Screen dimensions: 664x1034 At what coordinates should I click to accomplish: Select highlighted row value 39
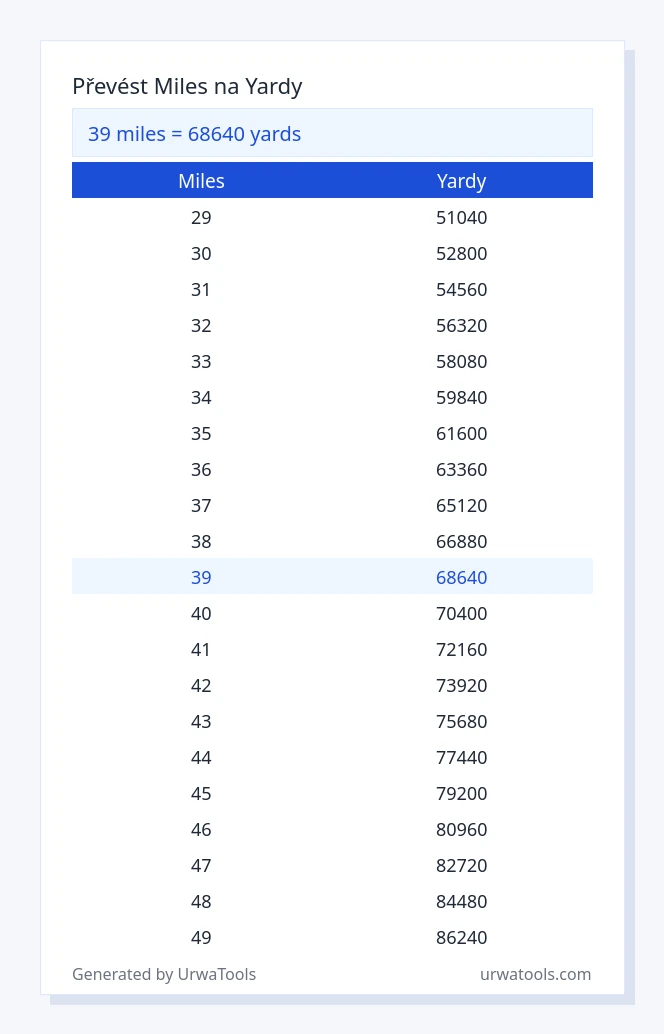click(x=201, y=577)
